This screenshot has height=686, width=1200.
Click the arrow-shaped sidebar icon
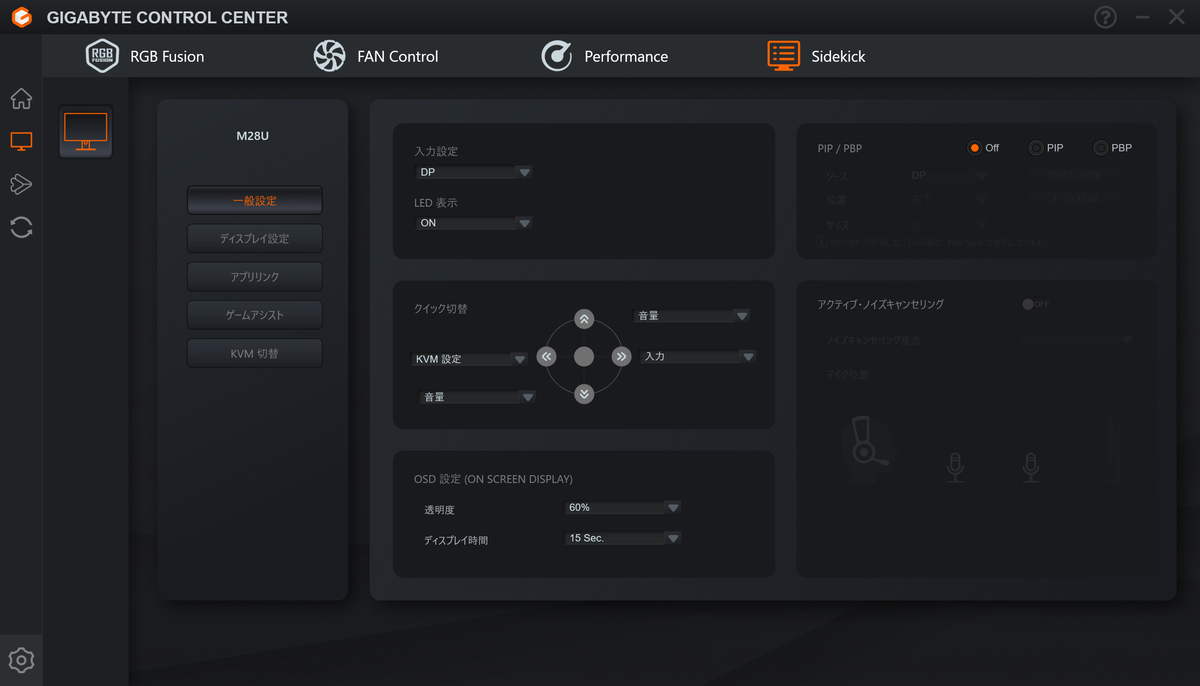(x=21, y=184)
